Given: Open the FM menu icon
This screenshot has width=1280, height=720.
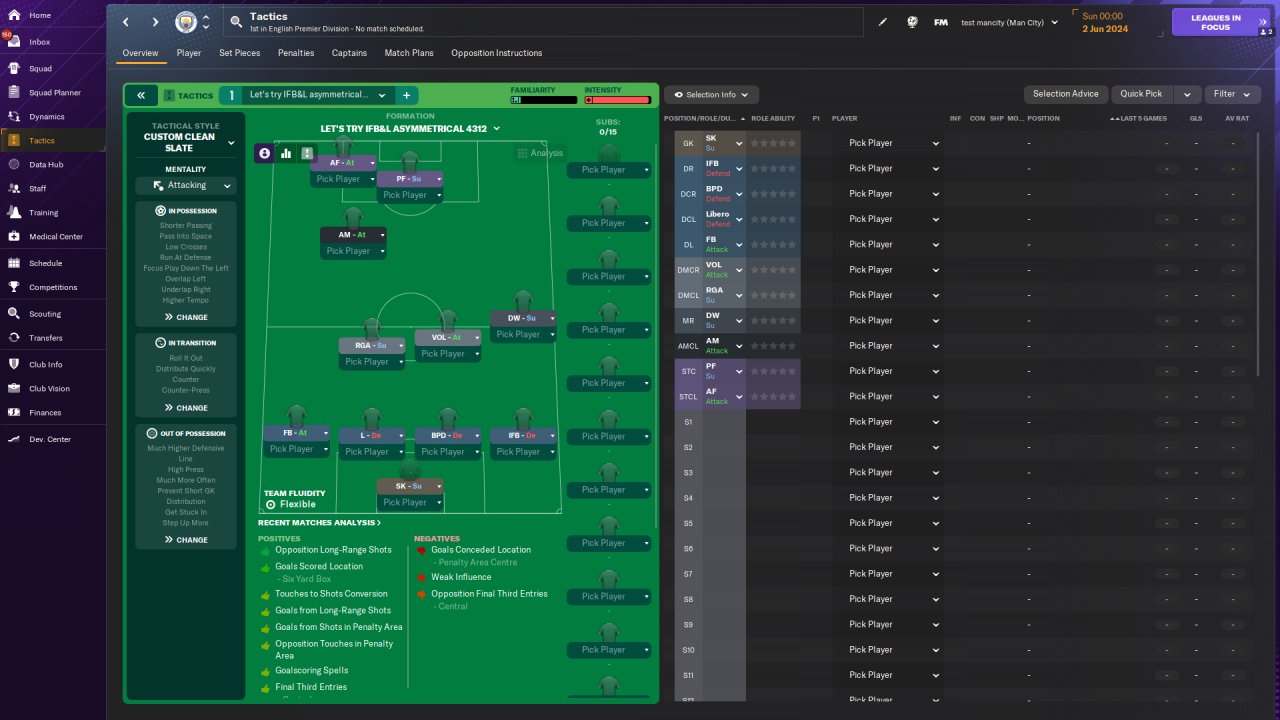Looking at the screenshot, I should 941,22.
